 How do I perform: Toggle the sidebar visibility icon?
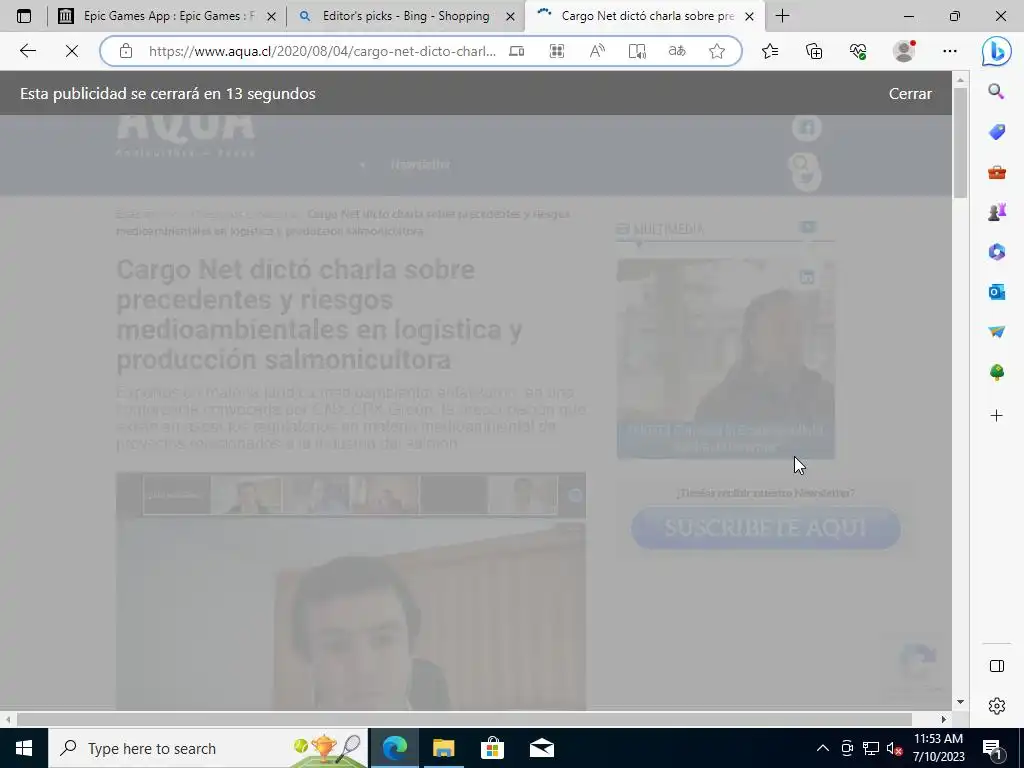point(997,666)
